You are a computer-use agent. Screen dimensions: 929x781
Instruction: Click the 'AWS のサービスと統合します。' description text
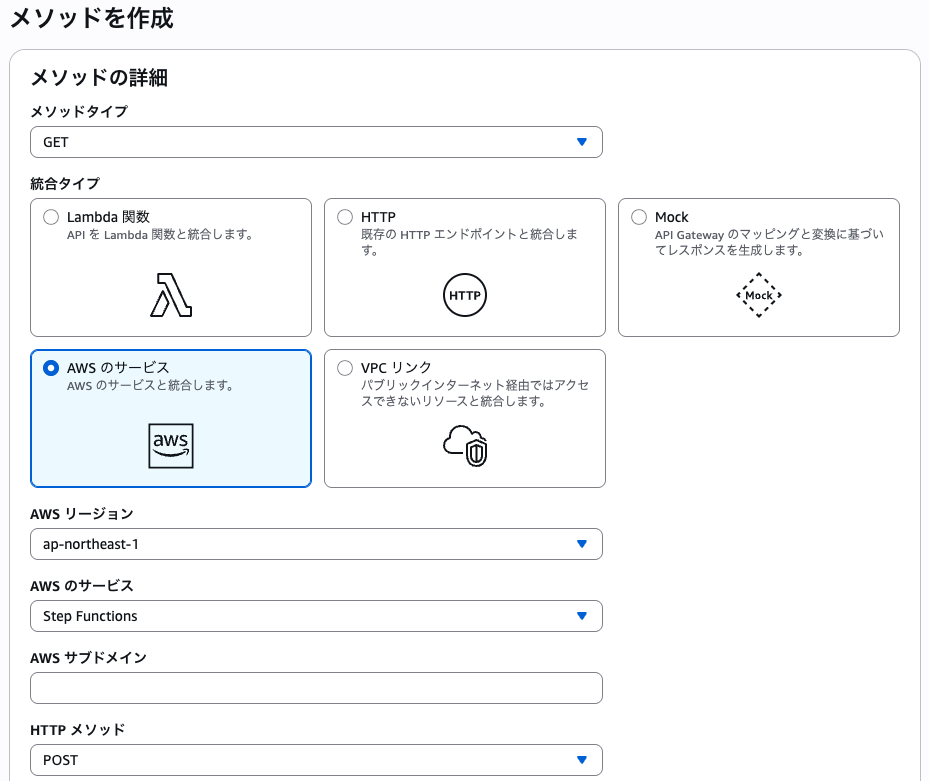tap(150, 385)
